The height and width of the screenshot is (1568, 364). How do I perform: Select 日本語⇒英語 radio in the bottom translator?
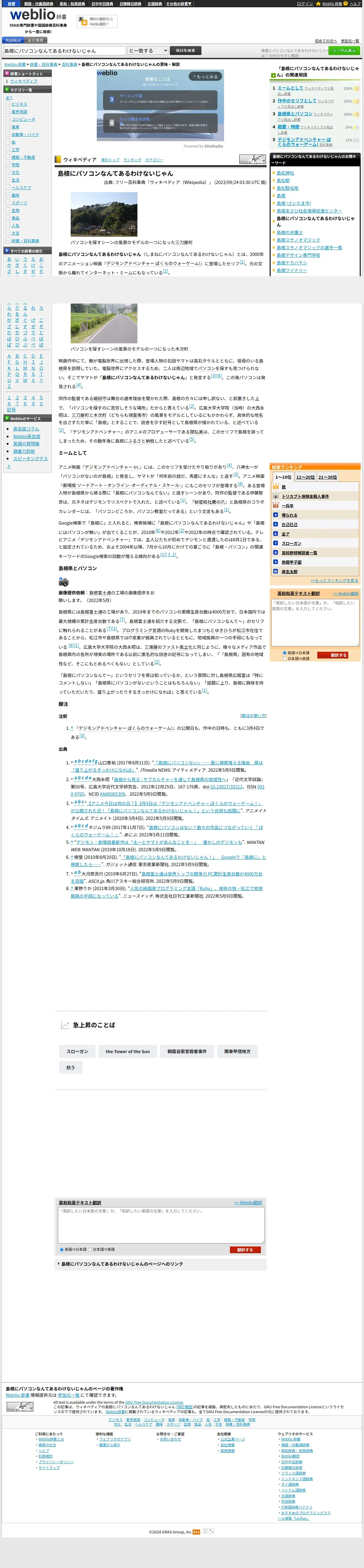[x=90, y=1250]
